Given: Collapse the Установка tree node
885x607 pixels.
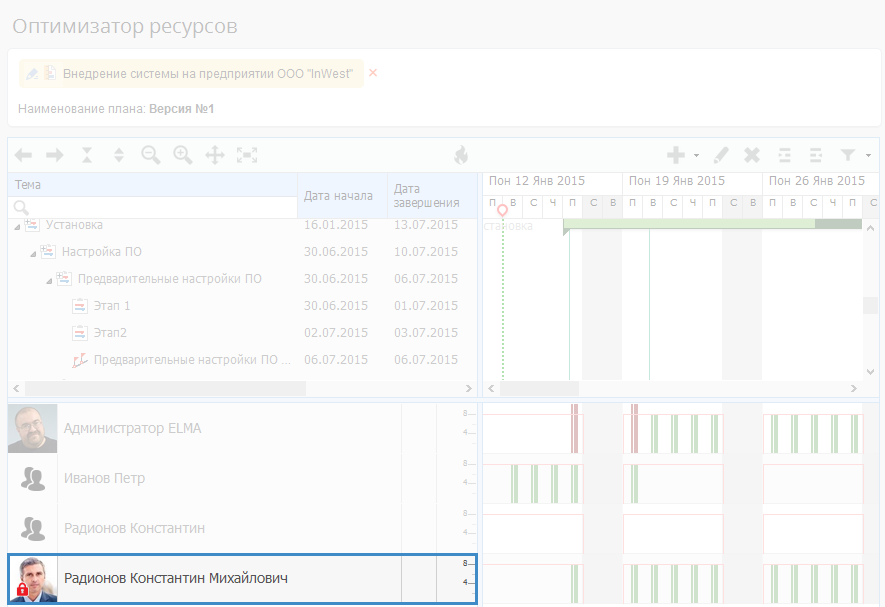Looking at the screenshot, I should [x=17, y=227].
